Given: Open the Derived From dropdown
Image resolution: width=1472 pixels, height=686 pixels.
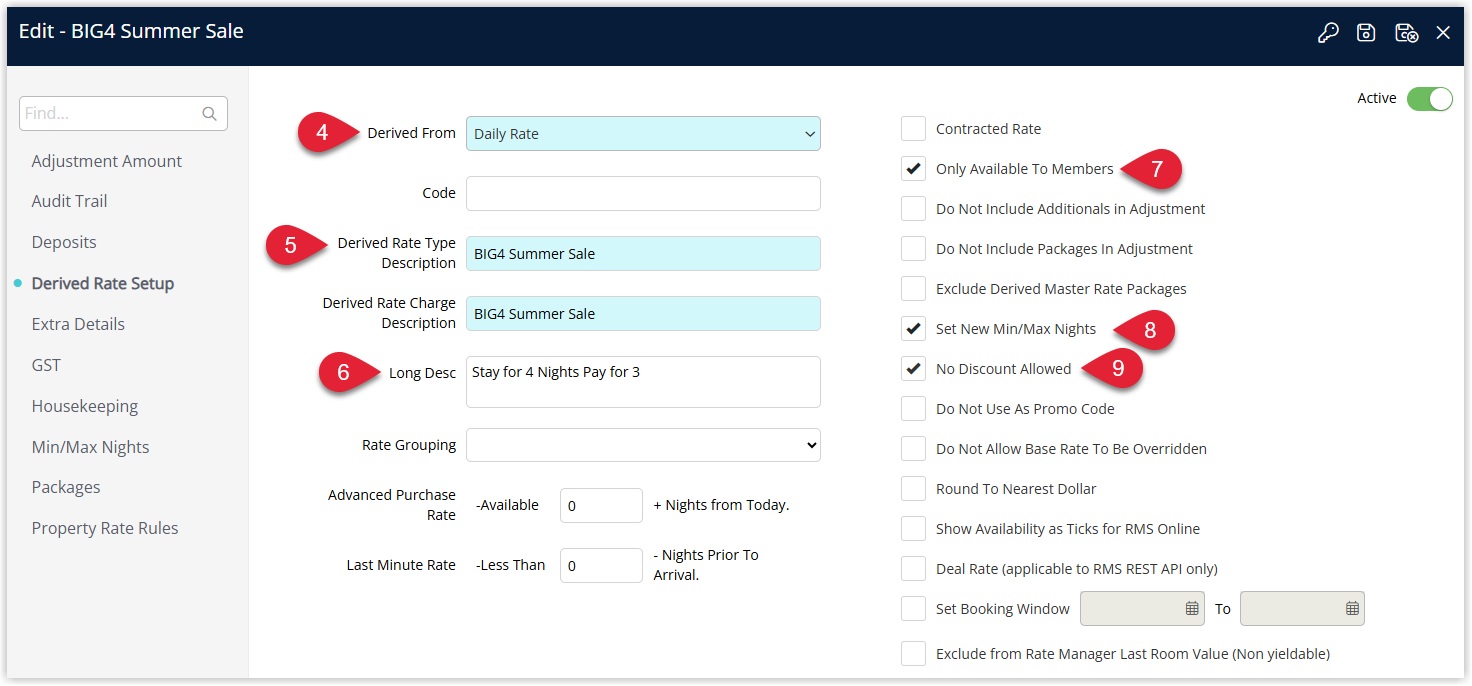Looking at the screenshot, I should (x=643, y=134).
